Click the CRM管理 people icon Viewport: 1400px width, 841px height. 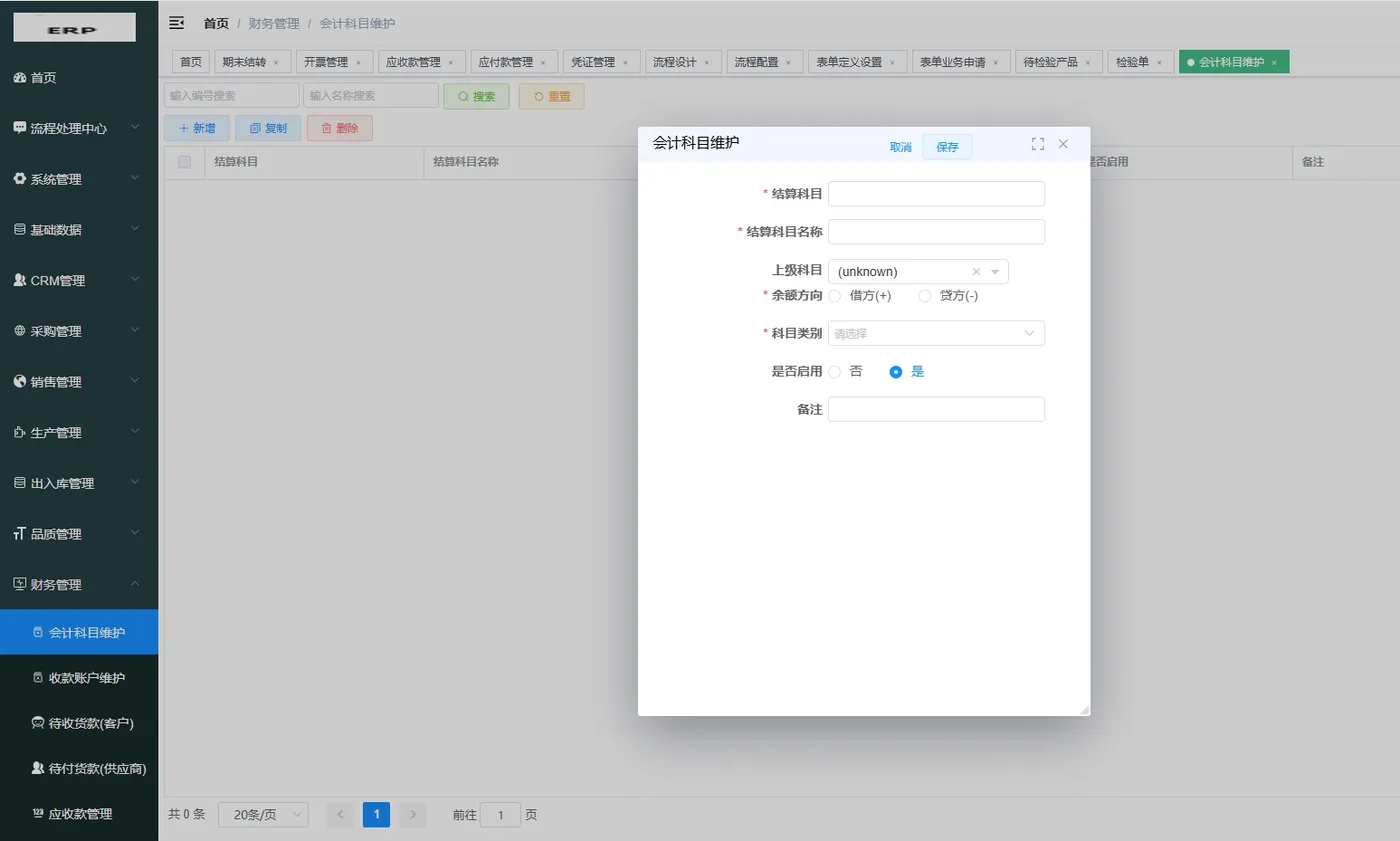point(19,280)
